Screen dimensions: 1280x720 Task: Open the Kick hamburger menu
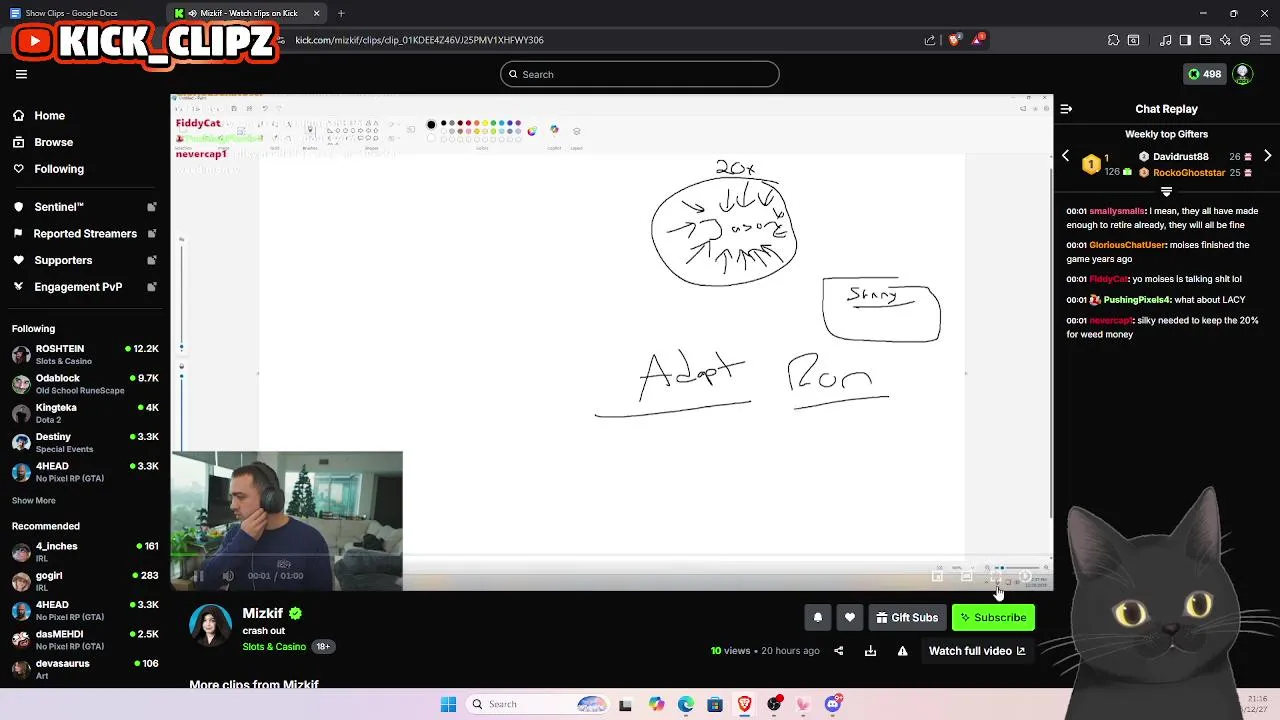(21, 74)
